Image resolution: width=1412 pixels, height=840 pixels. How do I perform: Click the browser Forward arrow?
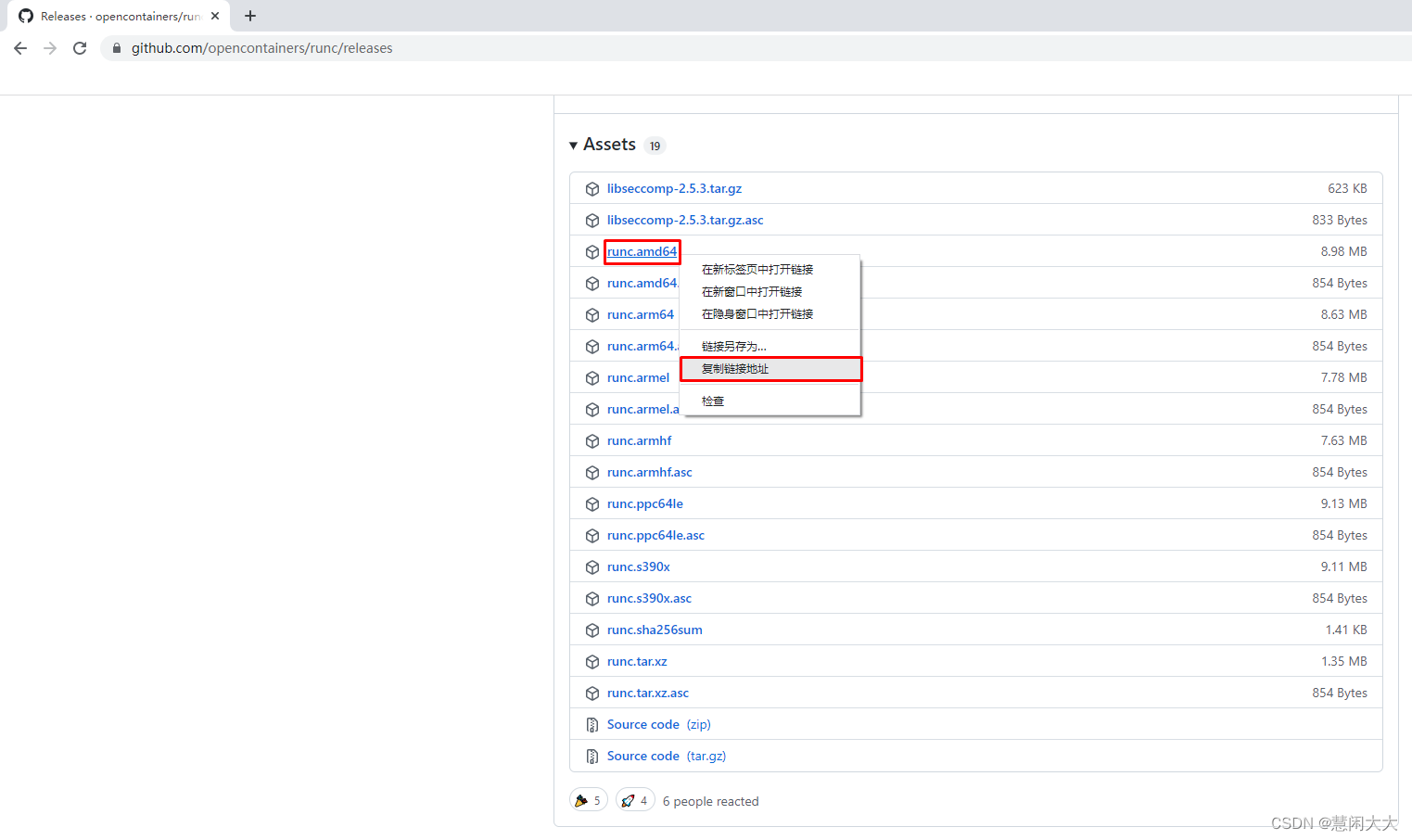click(x=50, y=48)
